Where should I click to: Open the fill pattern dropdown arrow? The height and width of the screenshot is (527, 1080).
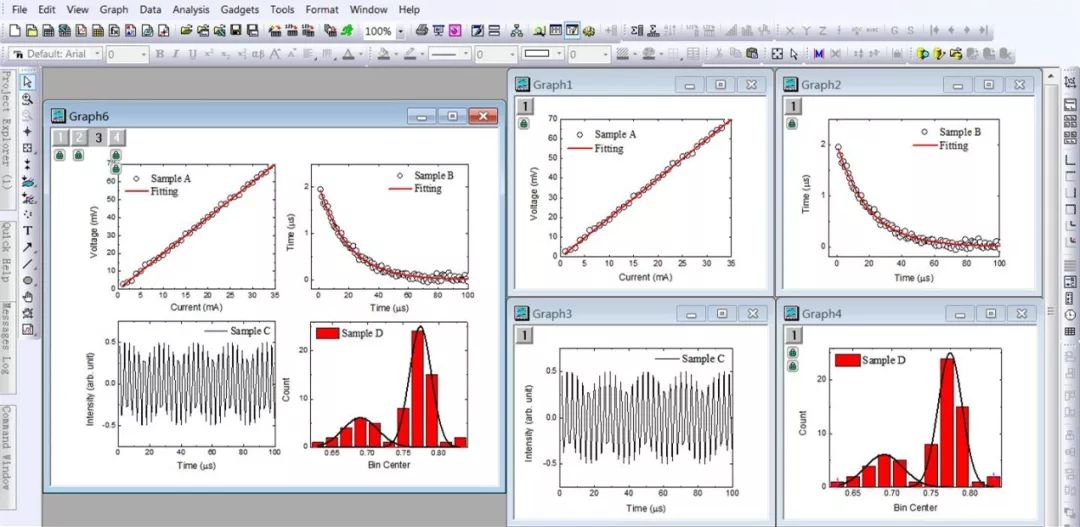(x=634, y=54)
